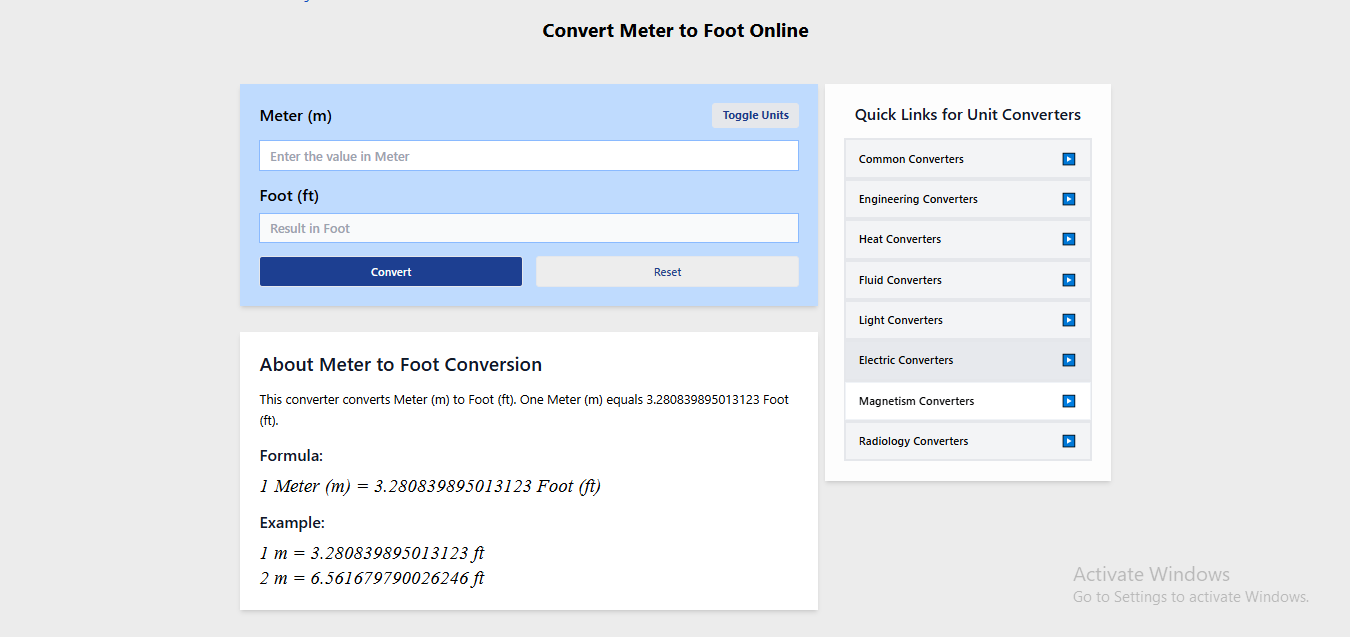Select the Meter value input field

pos(528,155)
